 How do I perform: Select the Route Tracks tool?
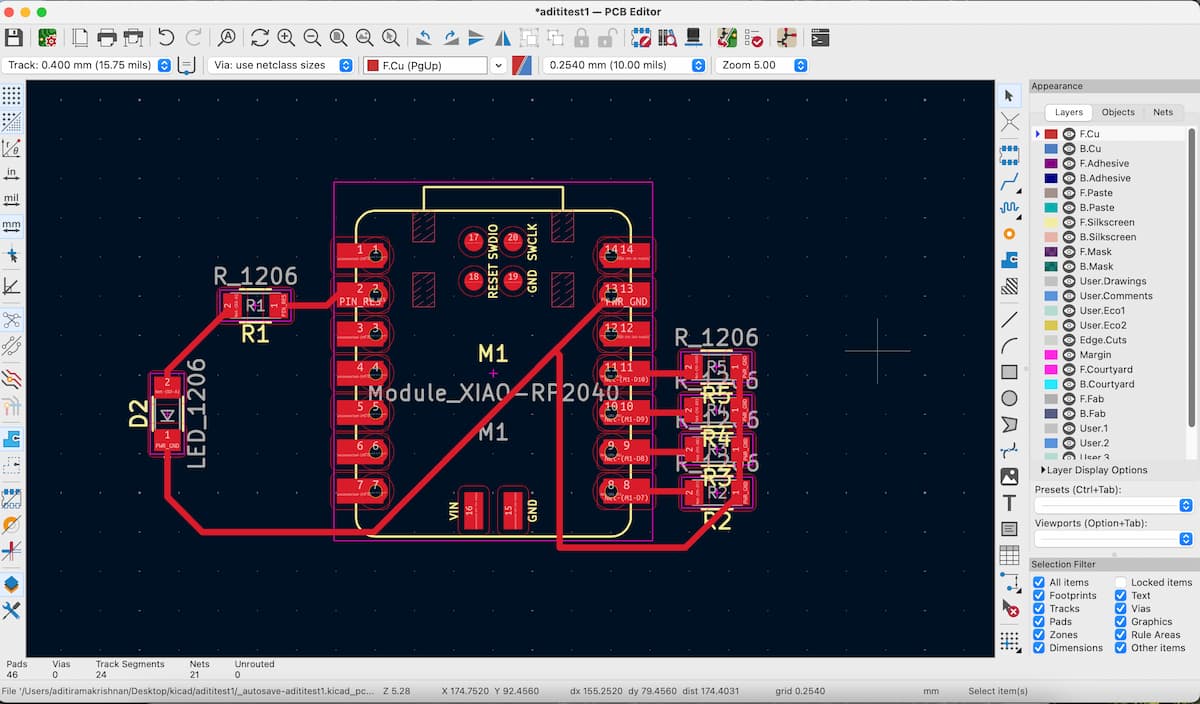pos(1009,181)
